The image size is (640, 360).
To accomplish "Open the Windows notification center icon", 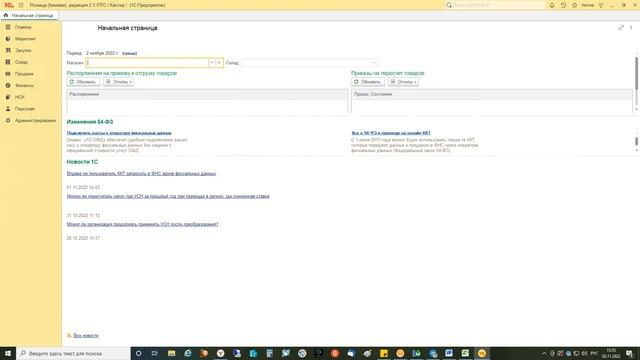I will click(x=630, y=353).
